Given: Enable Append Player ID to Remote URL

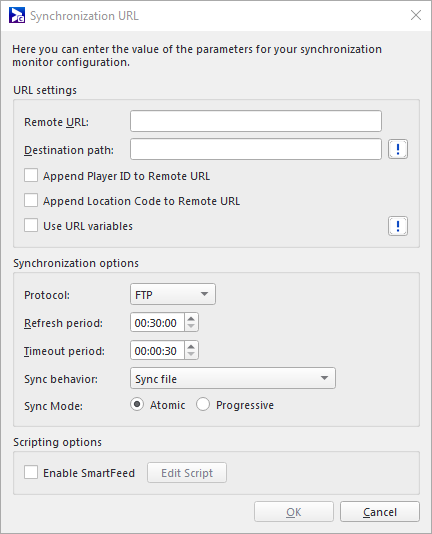Looking at the screenshot, I should pos(31,176).
